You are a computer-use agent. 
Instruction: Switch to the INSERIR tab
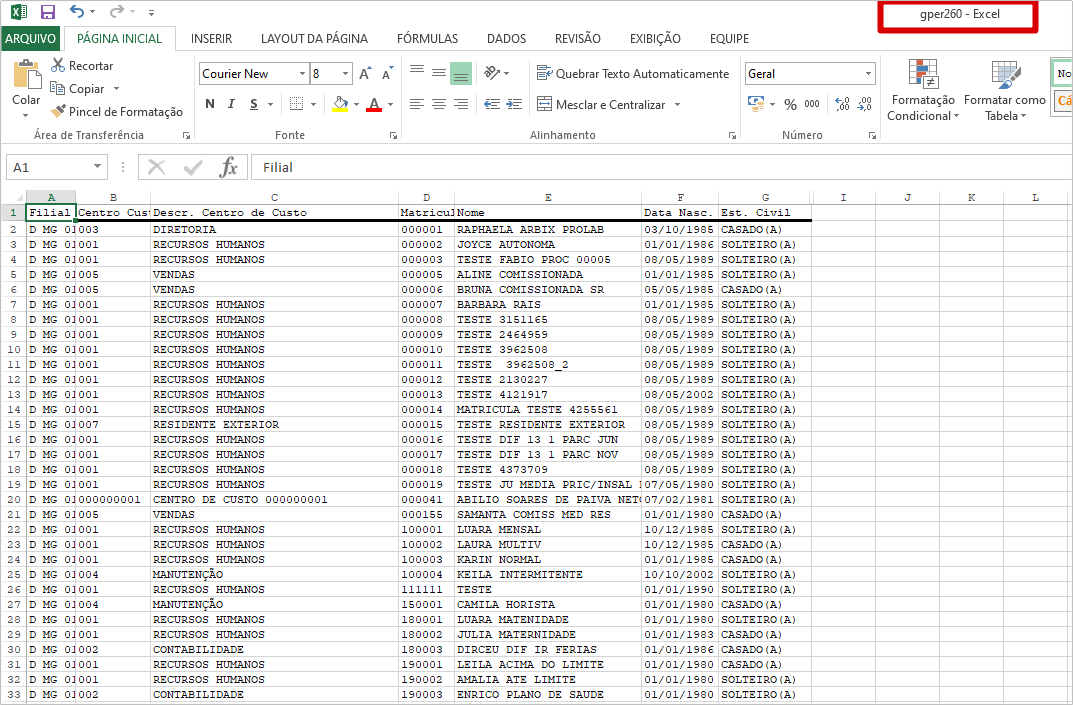coord(211,38)
